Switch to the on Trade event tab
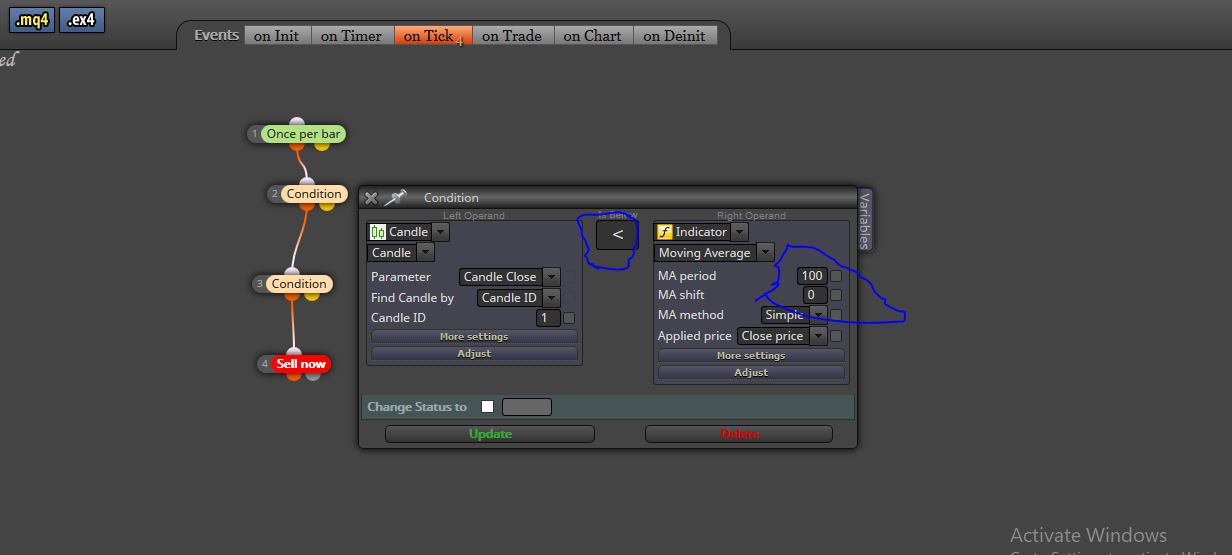1232x555 pixels. coord(511,36)
